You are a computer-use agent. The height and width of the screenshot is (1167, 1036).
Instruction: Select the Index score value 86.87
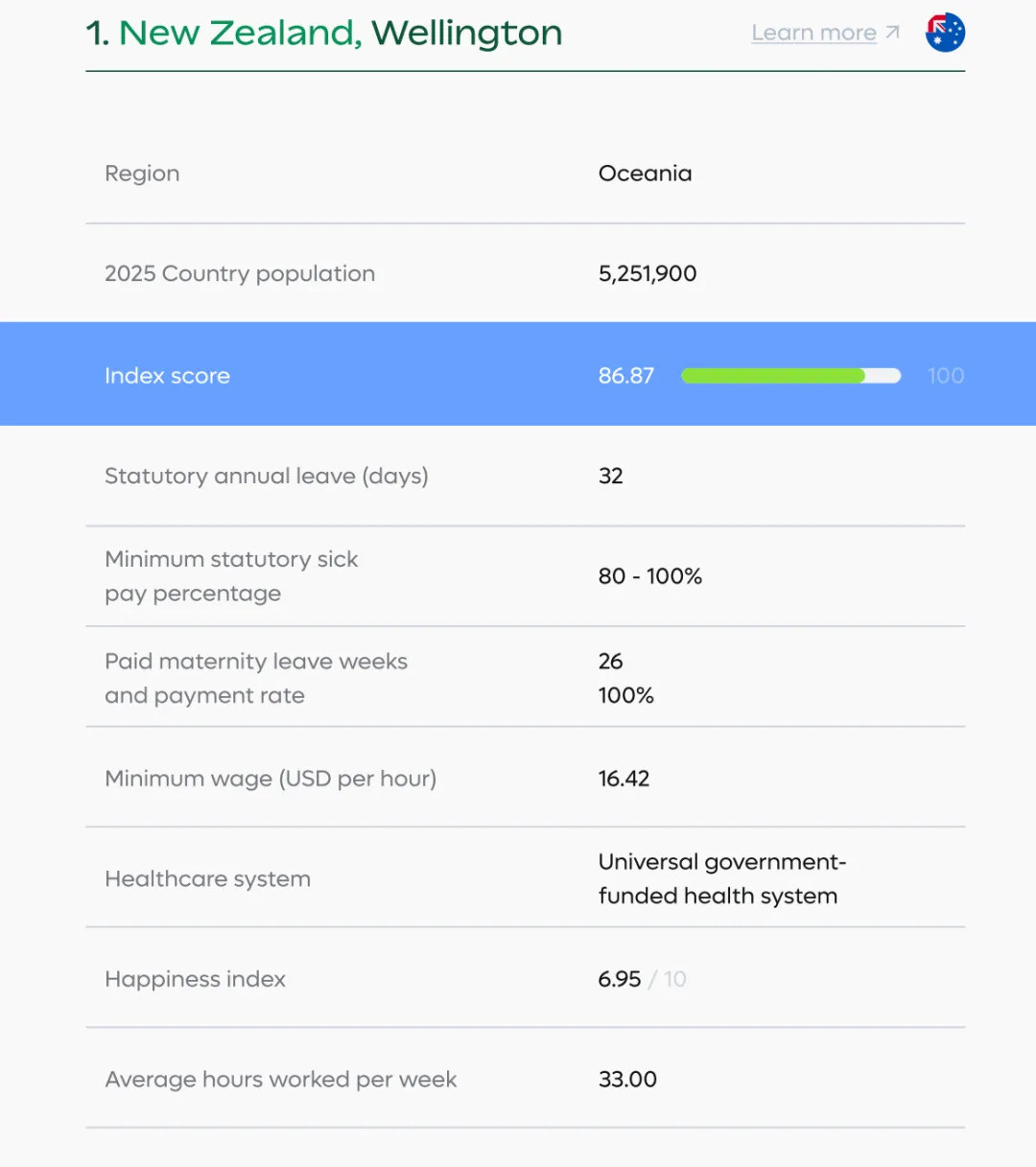point(625,376)
